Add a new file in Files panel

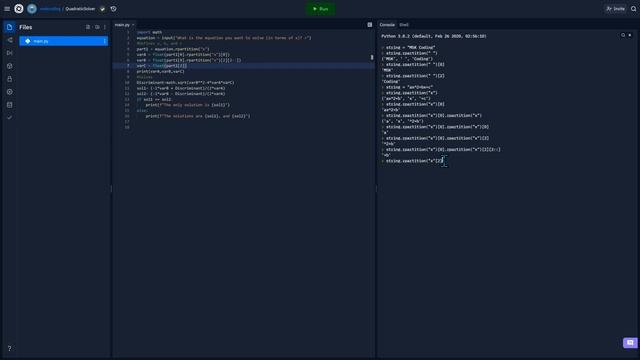click(88, 27)
